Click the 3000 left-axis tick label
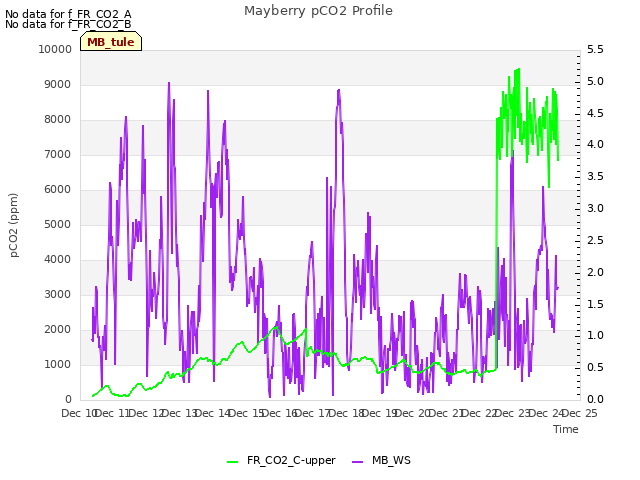The image size is (640, 480). (x=57, y=295)
